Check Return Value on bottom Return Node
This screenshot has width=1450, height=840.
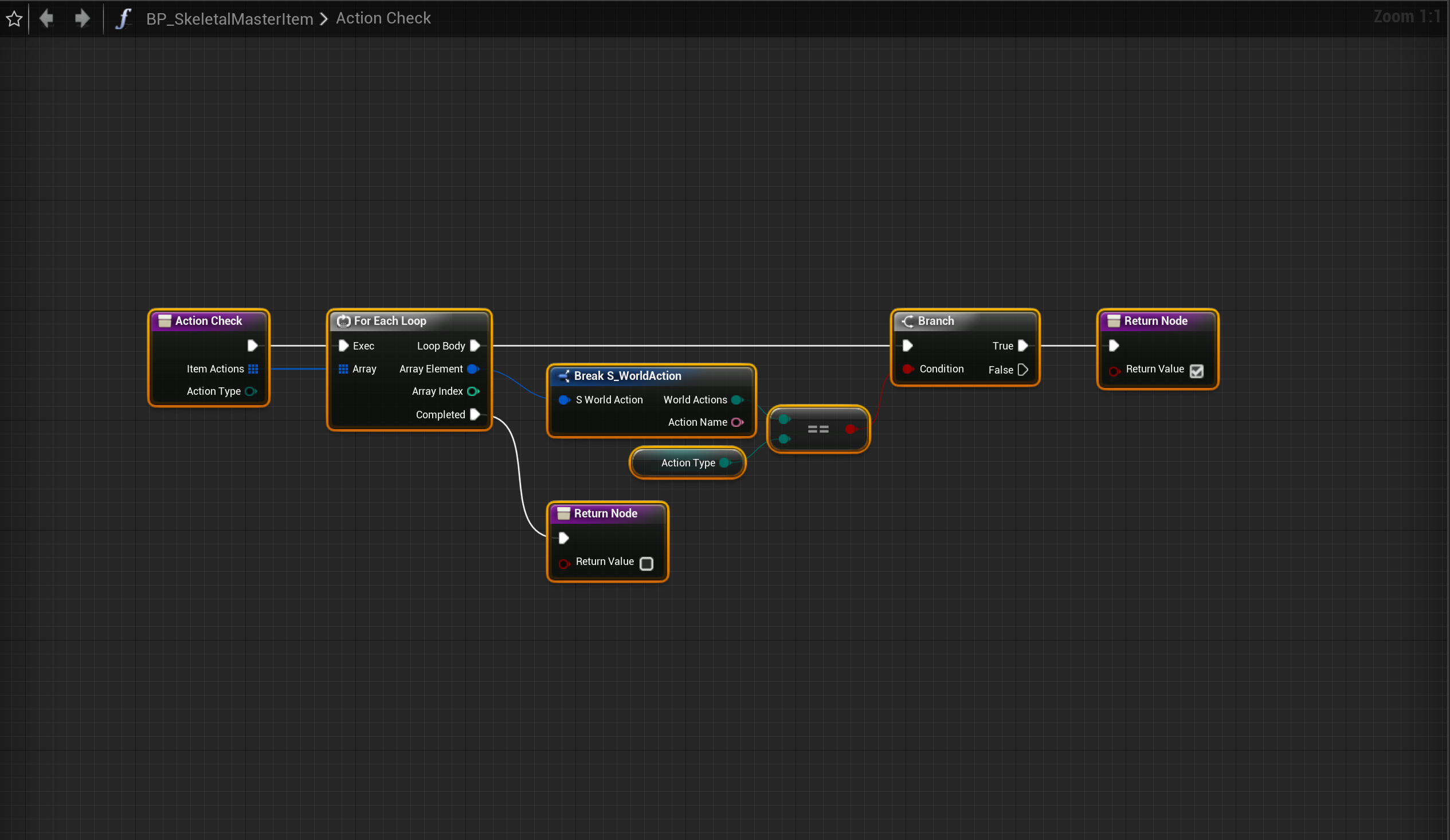pos(646,563)
